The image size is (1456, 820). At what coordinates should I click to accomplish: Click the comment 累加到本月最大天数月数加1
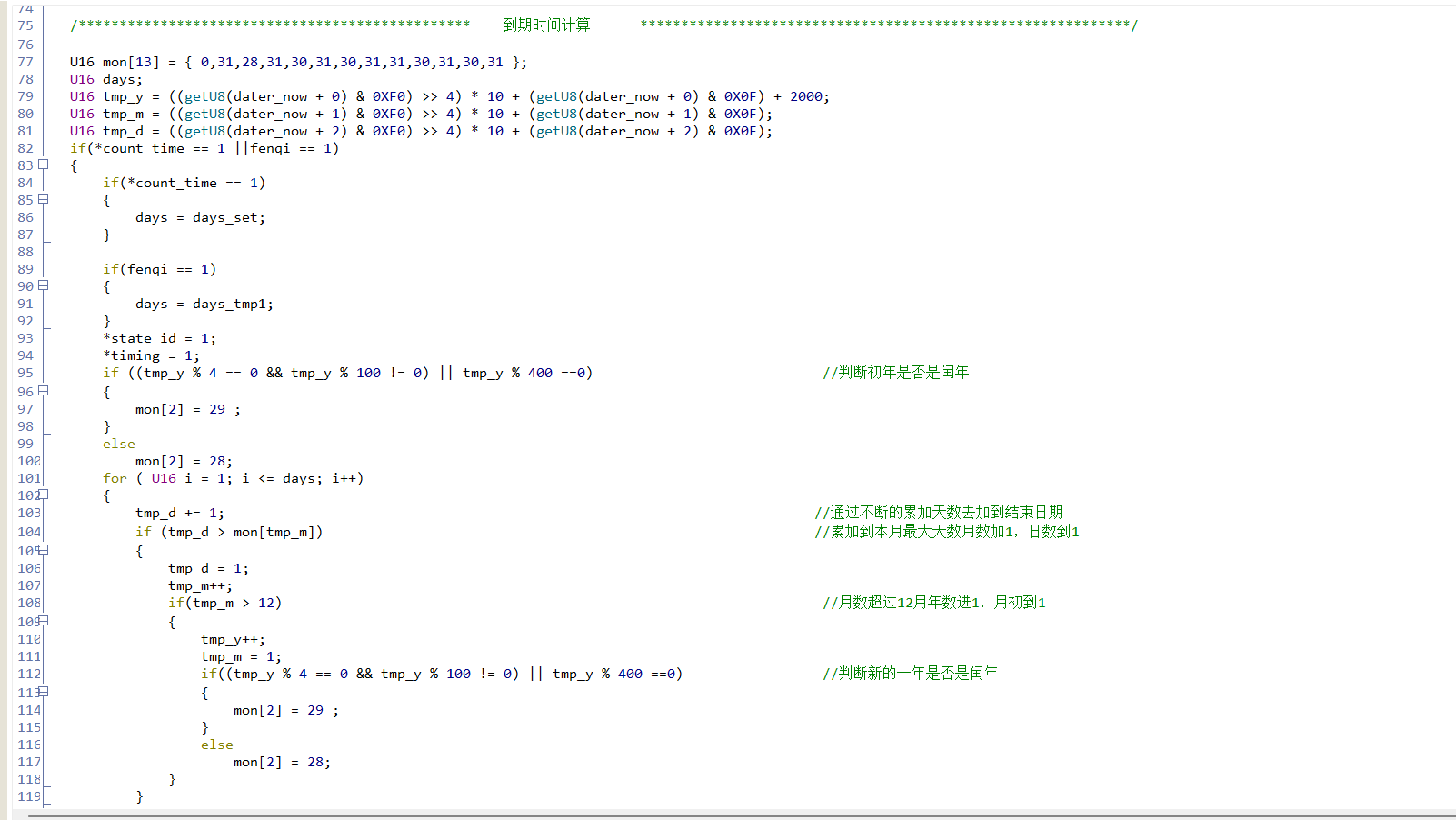[x=914, y=531]
